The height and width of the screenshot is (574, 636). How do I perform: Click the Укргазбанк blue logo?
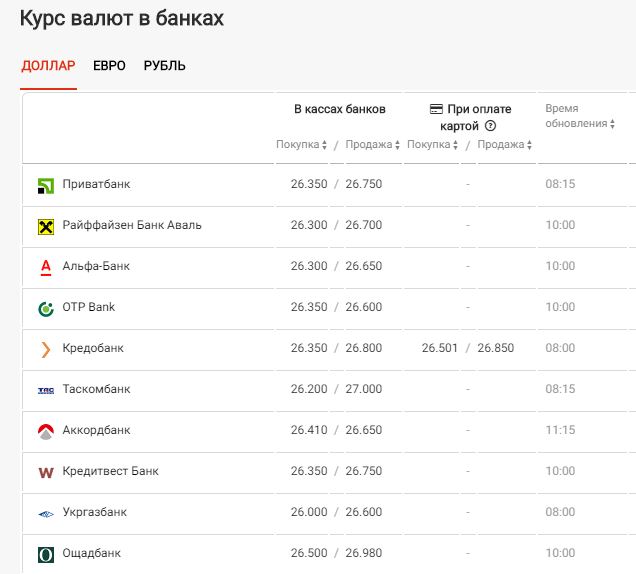pos(46,514)
